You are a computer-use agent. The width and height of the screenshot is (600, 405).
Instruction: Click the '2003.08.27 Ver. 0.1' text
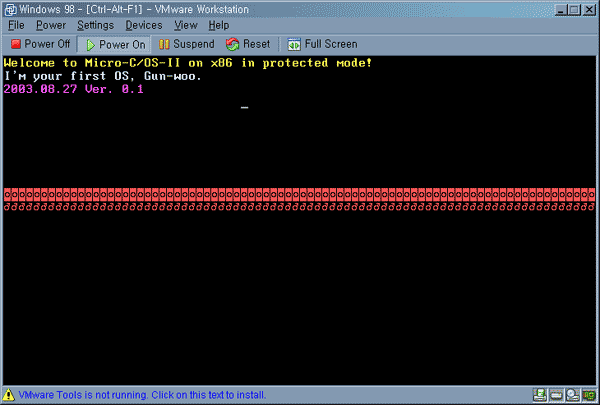(x=73, y=89)
